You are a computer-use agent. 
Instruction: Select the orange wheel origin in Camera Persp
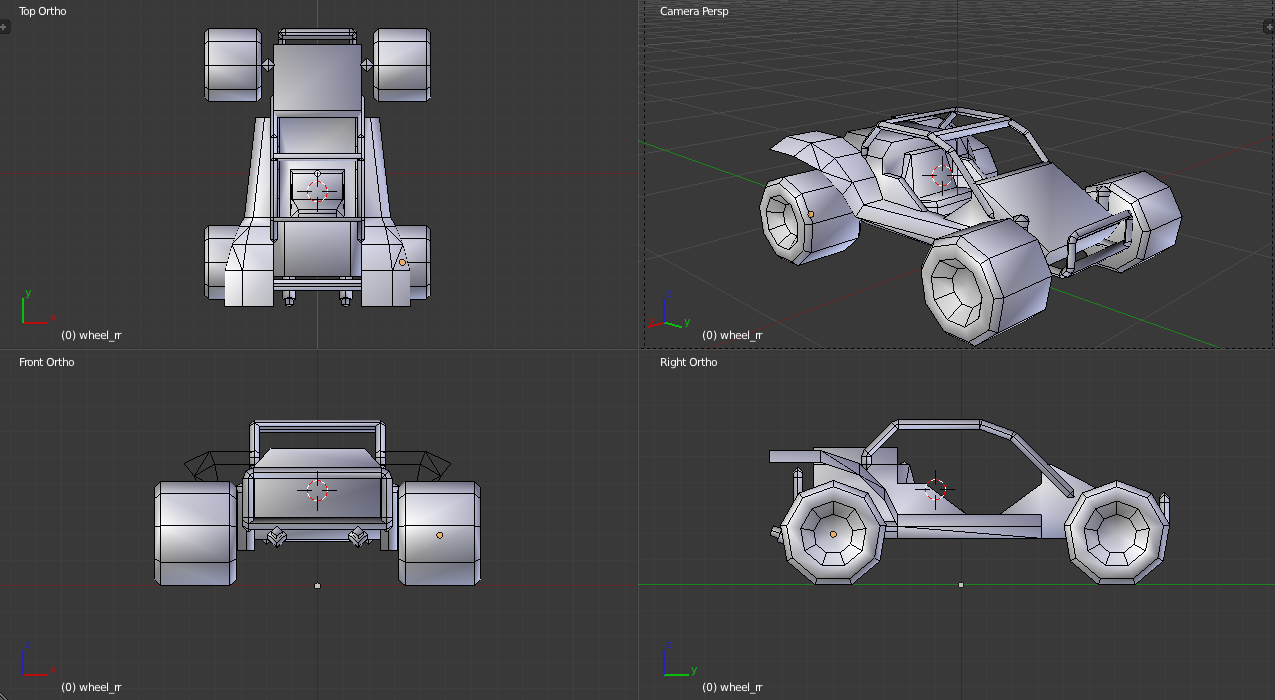[811, 214]
